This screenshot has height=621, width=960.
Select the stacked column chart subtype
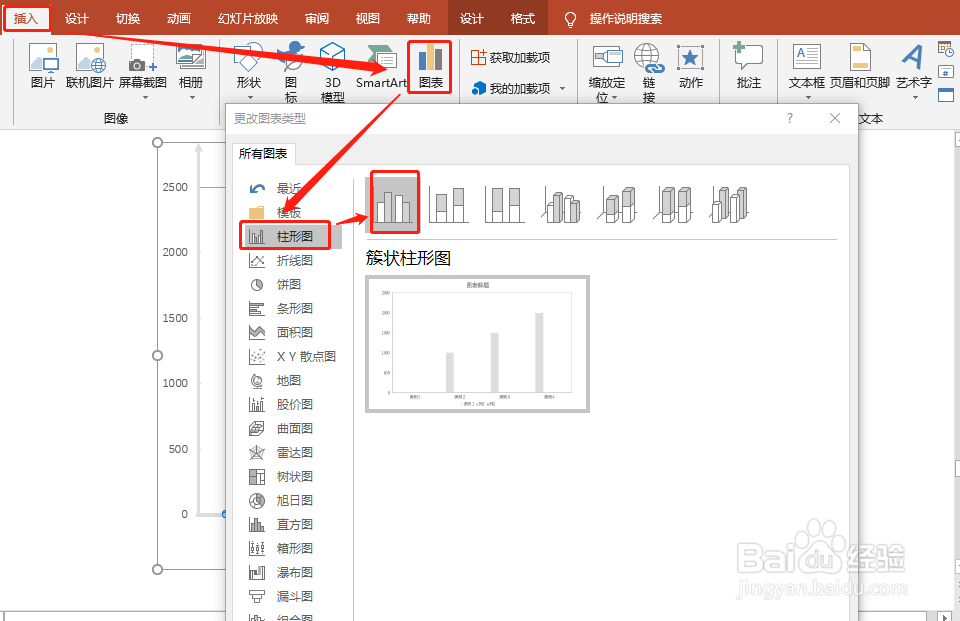448,201
